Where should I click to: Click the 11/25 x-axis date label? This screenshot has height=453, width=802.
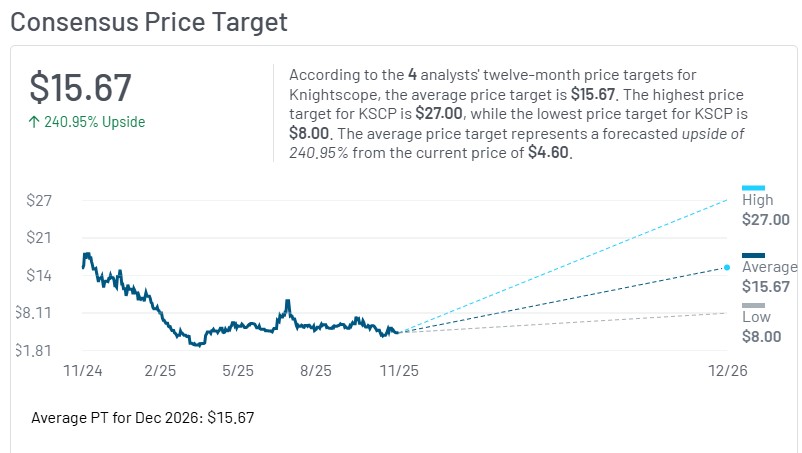pos(399,370)
